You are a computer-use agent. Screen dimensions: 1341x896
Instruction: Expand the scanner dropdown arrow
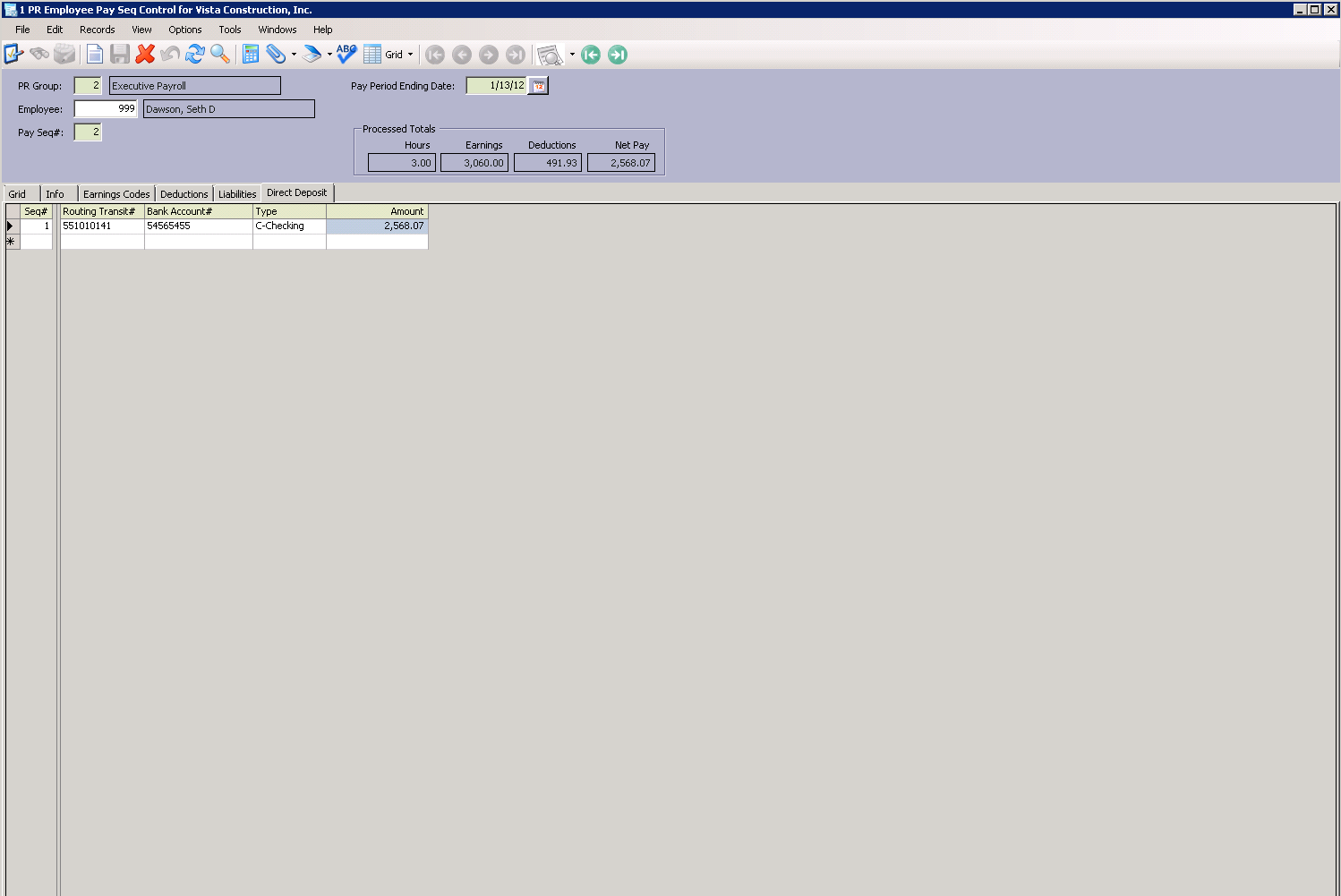[x=329, y=55]
